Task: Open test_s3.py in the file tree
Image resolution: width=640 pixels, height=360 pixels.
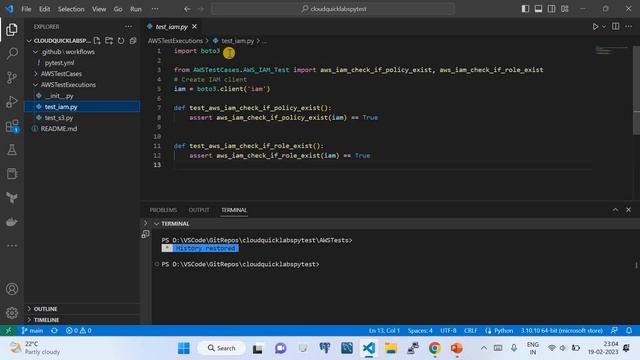Action: click(x=59, y=118)
